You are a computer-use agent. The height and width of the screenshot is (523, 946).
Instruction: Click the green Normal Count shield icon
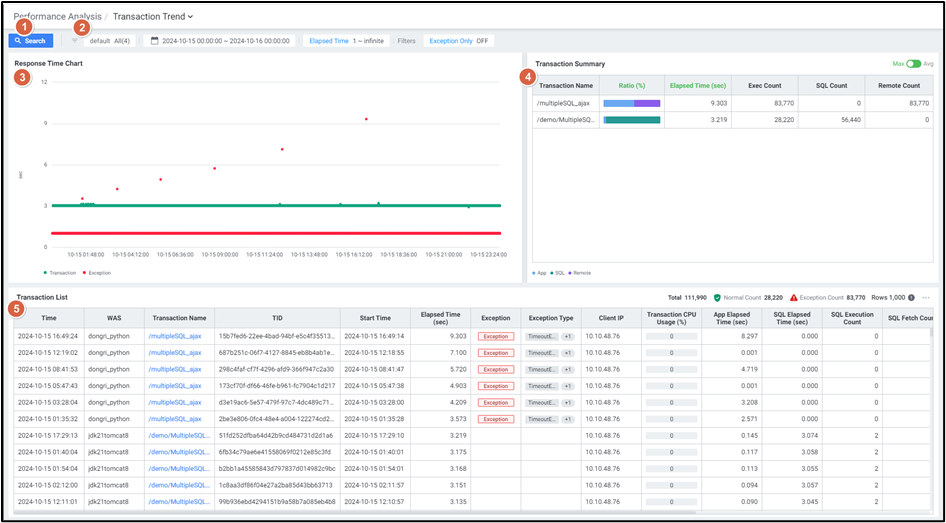pos(717,298)
